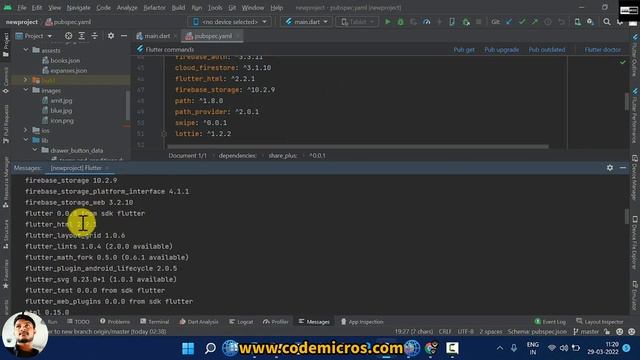This screenshot has height=360, width=640.
Task: Open the Event Log button
Action: [x=550, y=322]
